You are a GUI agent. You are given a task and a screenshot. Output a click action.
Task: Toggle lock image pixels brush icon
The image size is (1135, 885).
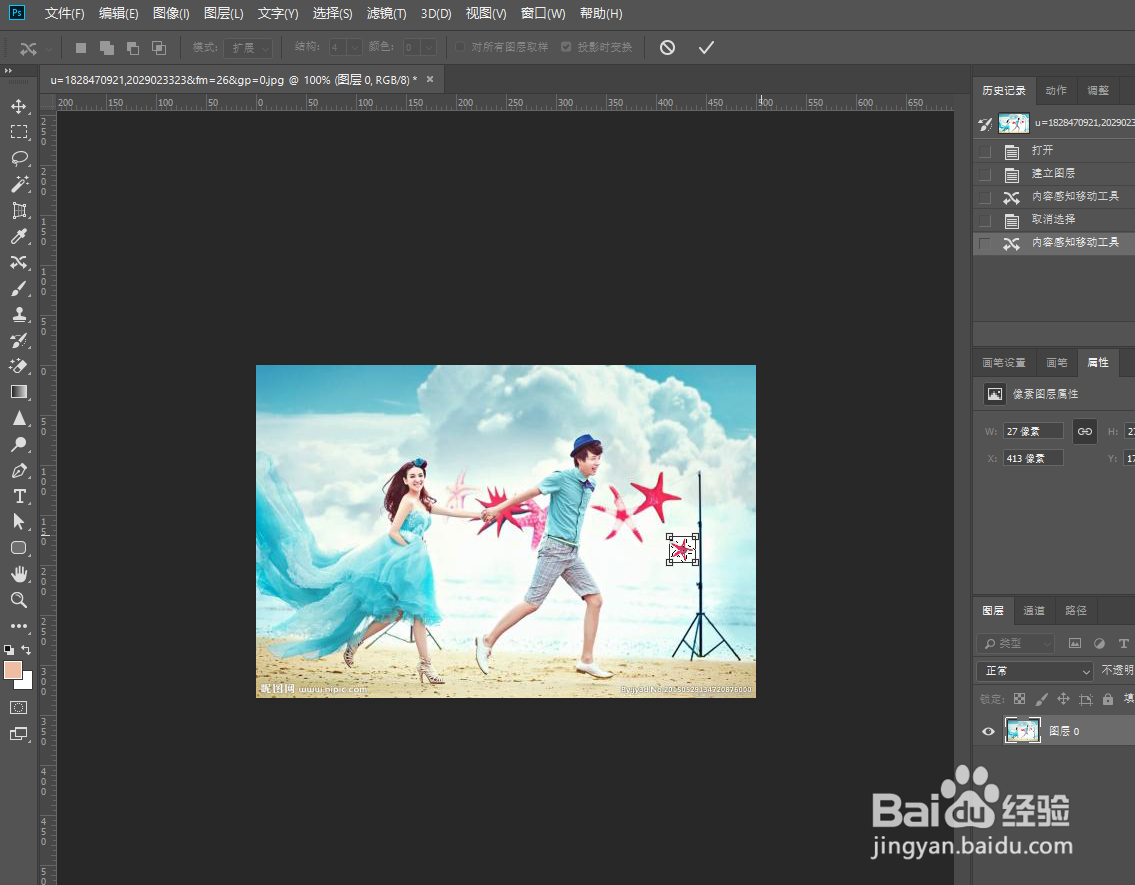[x=1042, y=699]
